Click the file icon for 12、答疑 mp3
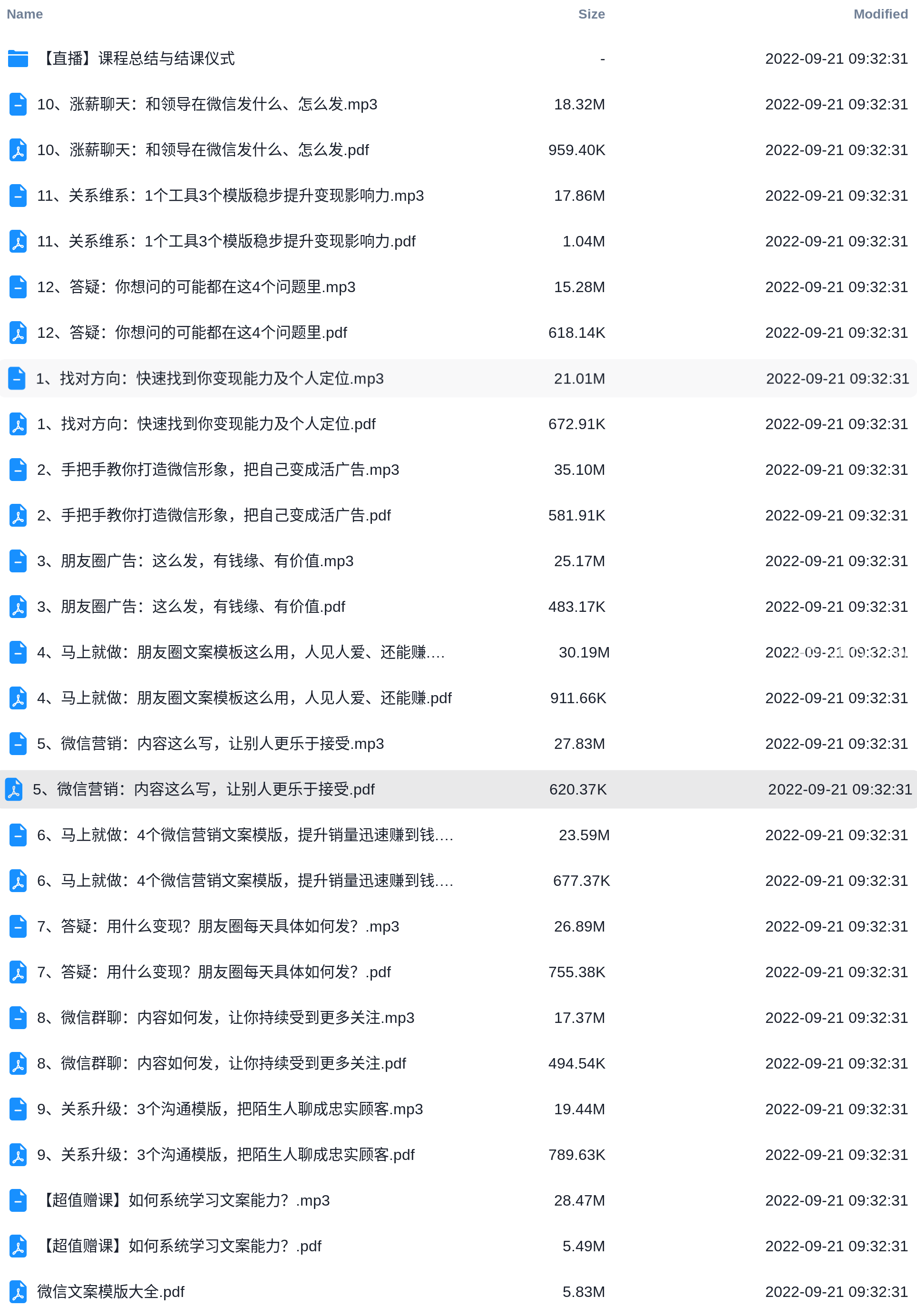Viewport: 917px width, 1316px height. (19, 287)
